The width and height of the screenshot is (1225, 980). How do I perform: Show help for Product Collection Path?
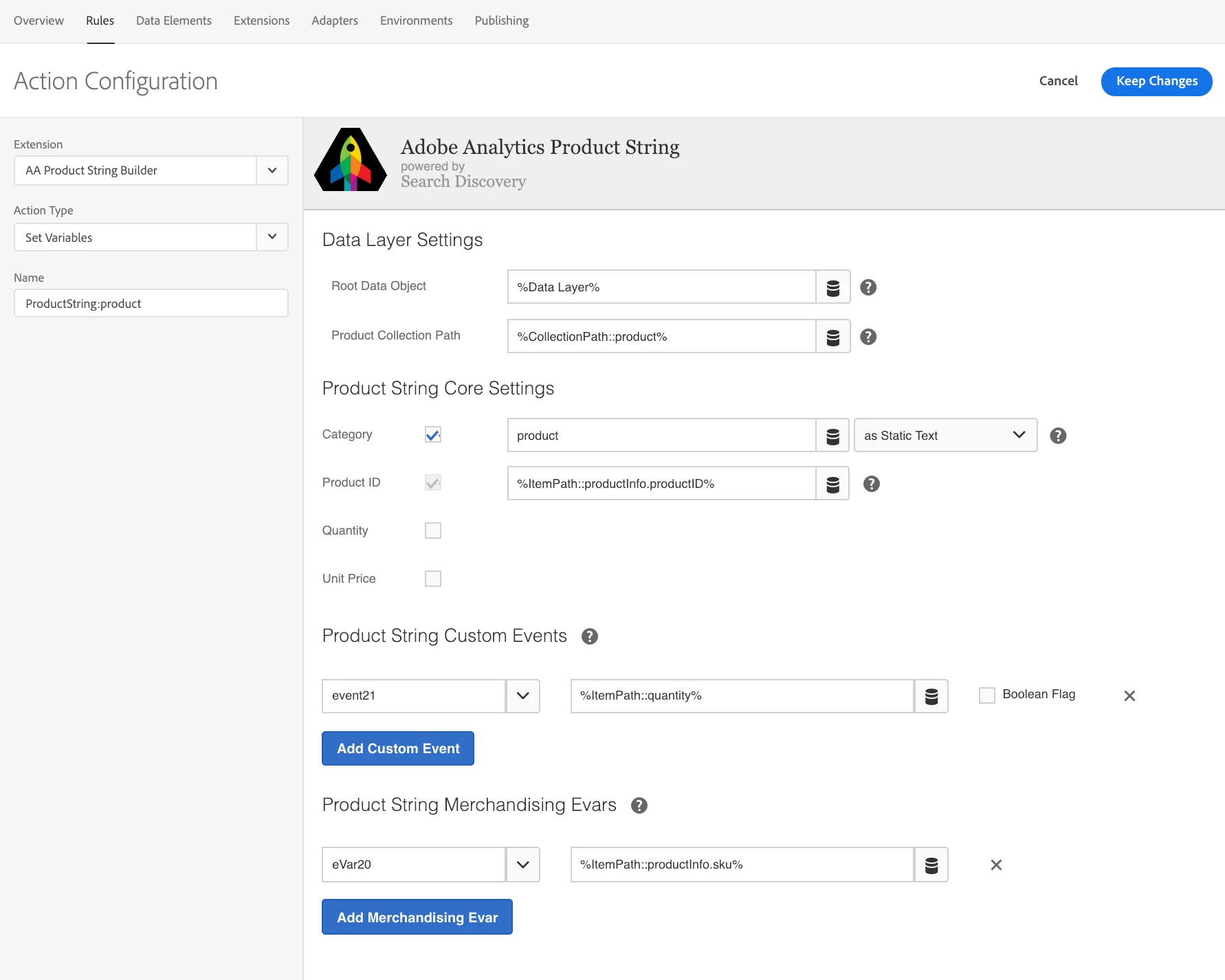coord(868,337)
